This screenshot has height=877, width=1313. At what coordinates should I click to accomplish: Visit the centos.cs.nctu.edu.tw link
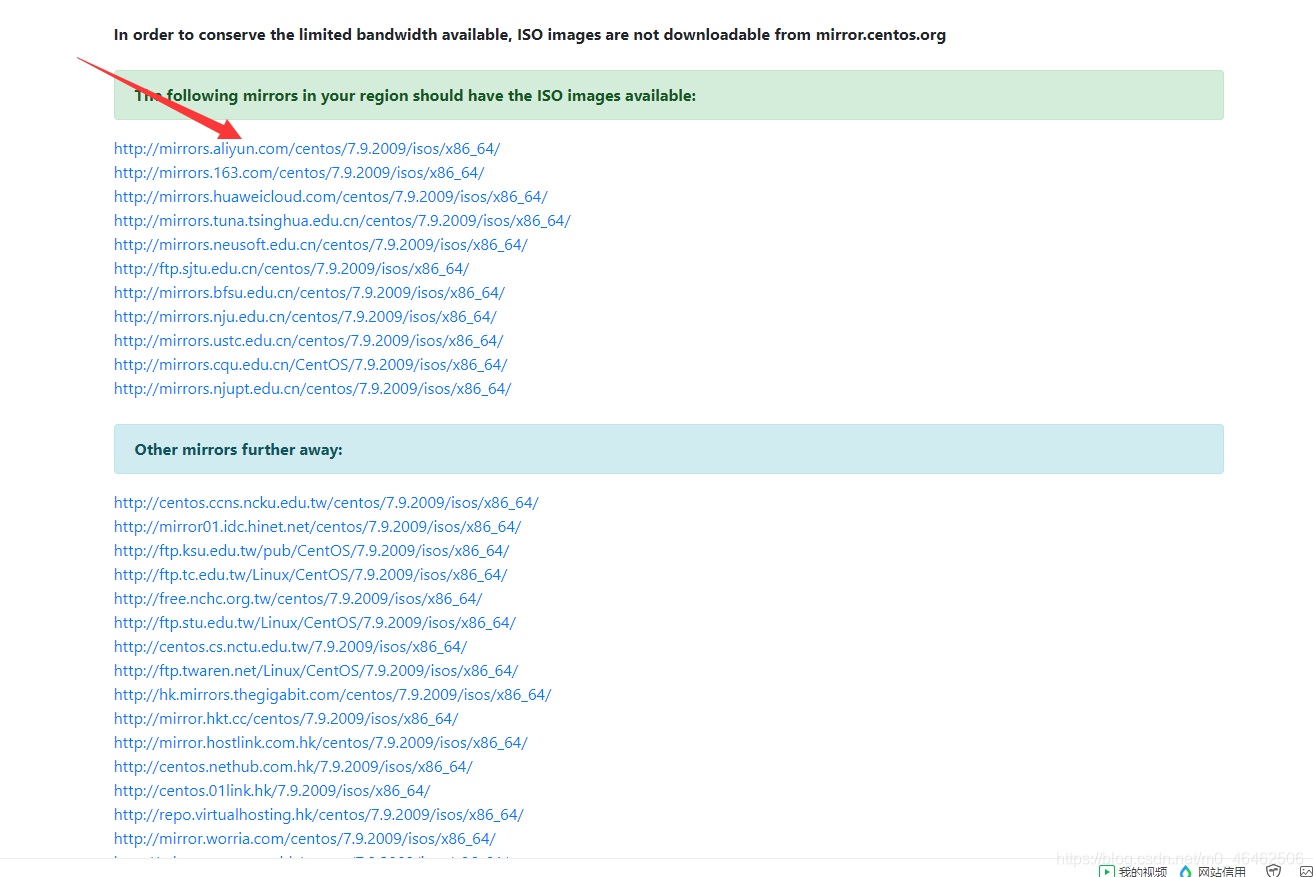(x=290, y=647)
